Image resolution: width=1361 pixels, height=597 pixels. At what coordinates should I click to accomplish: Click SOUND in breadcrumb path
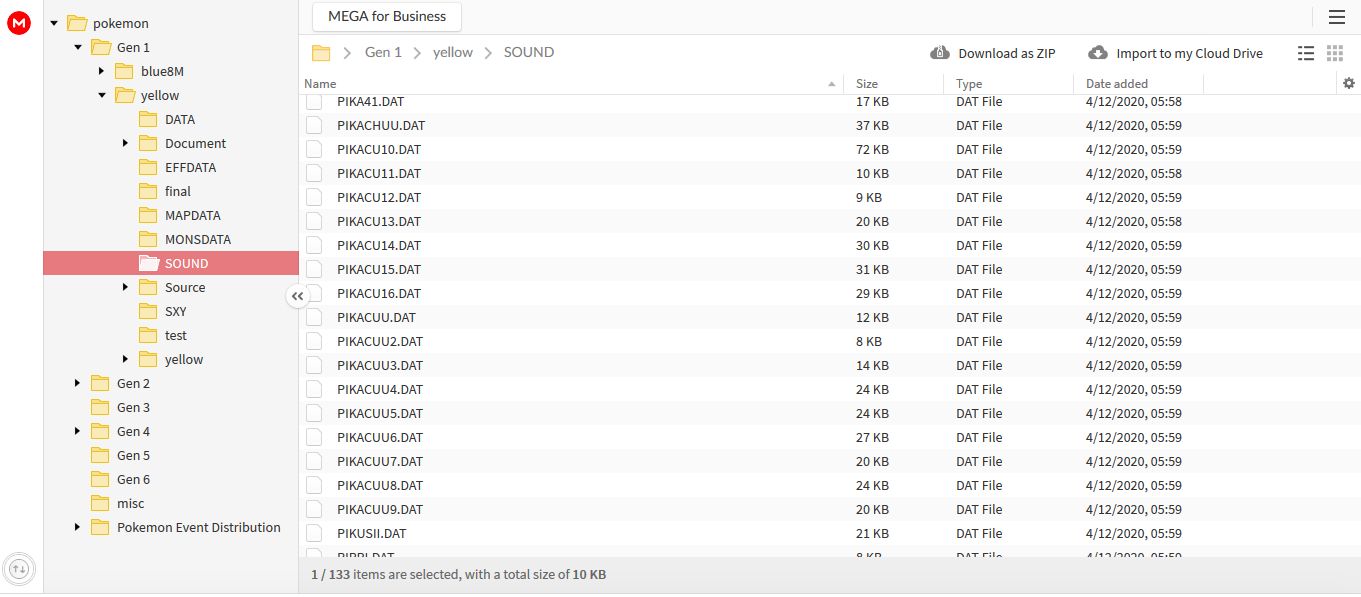pyautogui.click(x=529, y=52)
